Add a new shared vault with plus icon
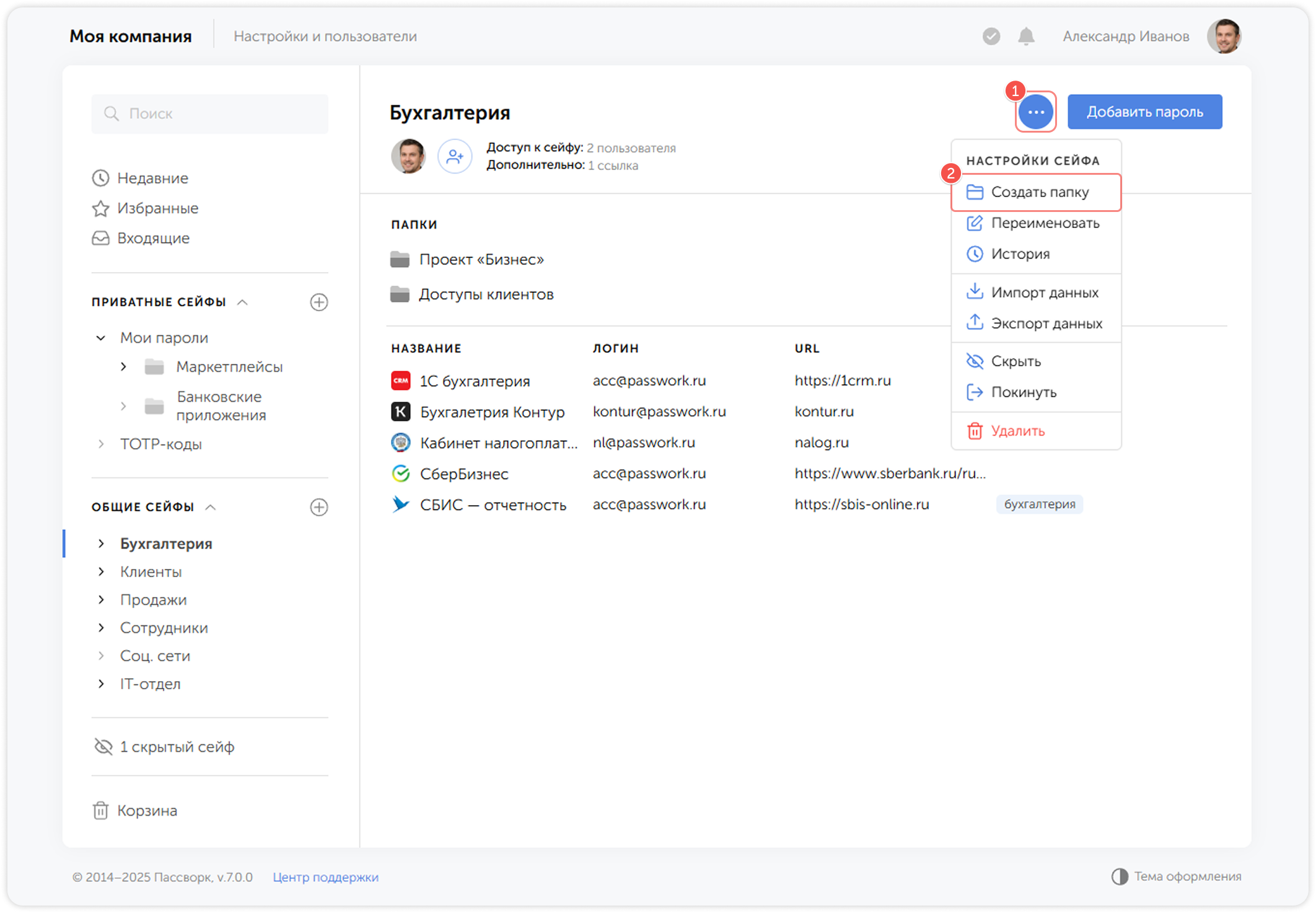Screen dimensions: 1316x913 tap(319, 507)
